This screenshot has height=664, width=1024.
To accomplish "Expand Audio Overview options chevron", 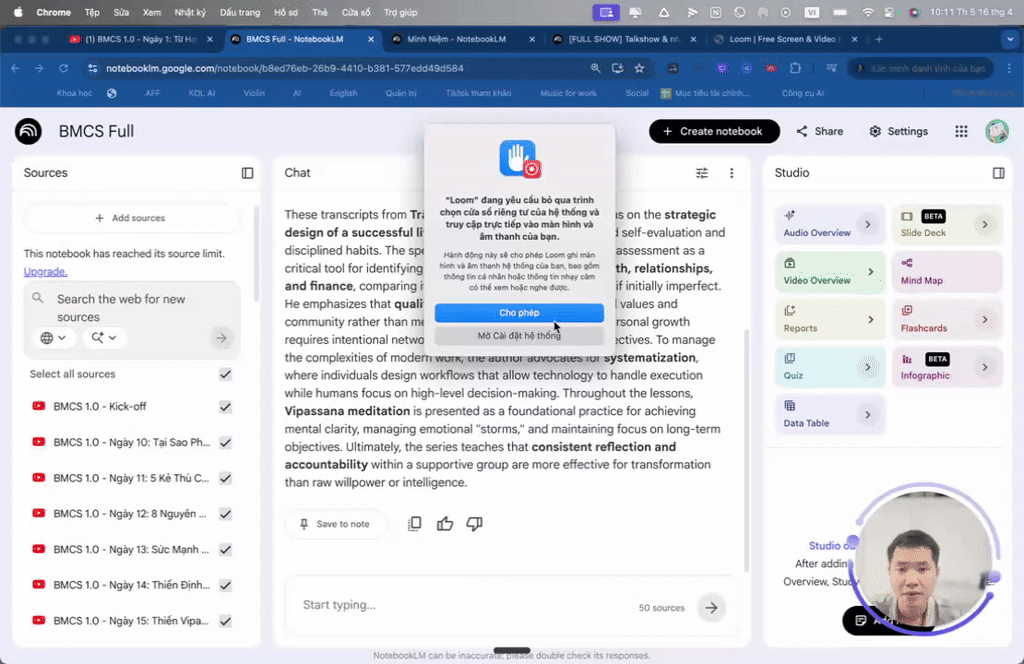I will [868, 225].
